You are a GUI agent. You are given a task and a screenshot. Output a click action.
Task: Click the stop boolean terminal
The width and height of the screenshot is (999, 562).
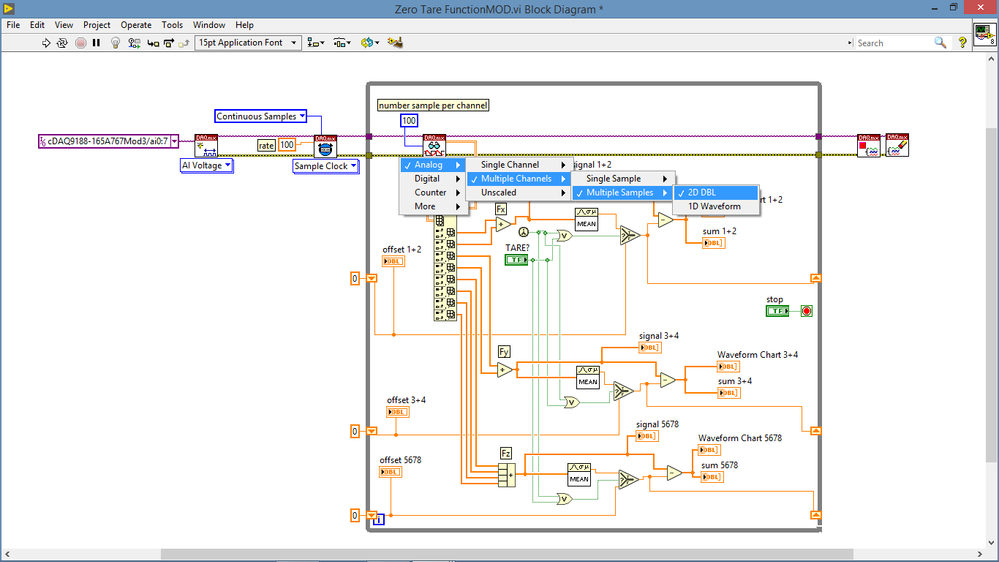coord(777,311)
